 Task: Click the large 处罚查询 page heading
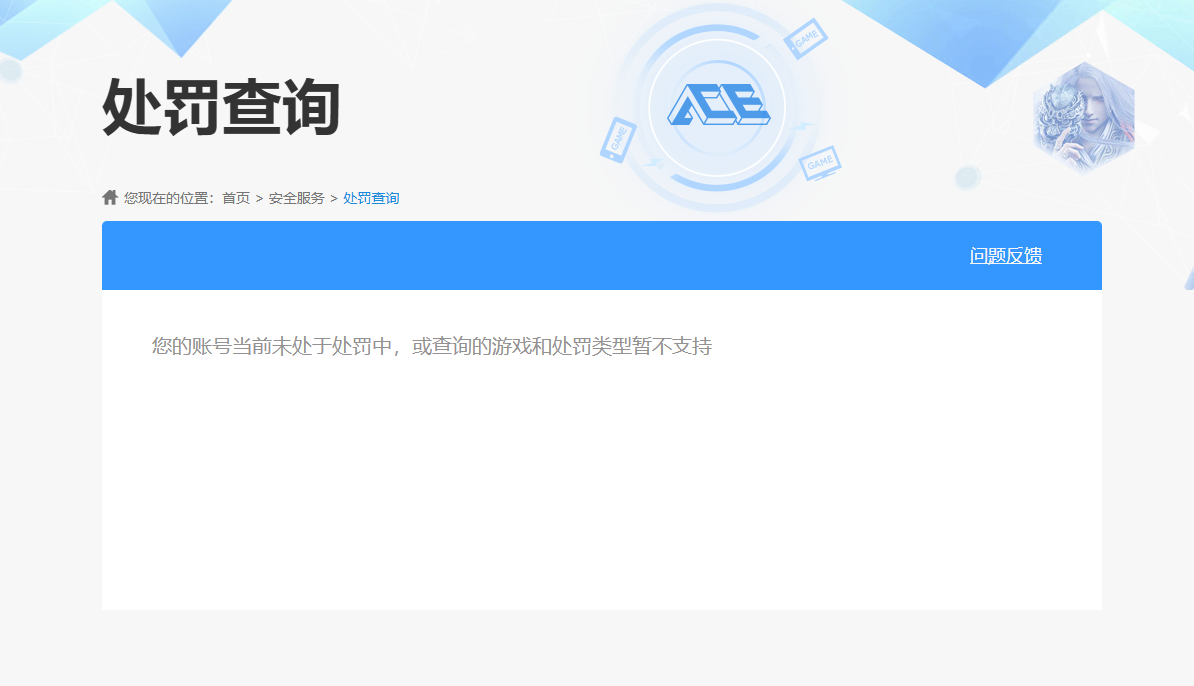(222, 107)
